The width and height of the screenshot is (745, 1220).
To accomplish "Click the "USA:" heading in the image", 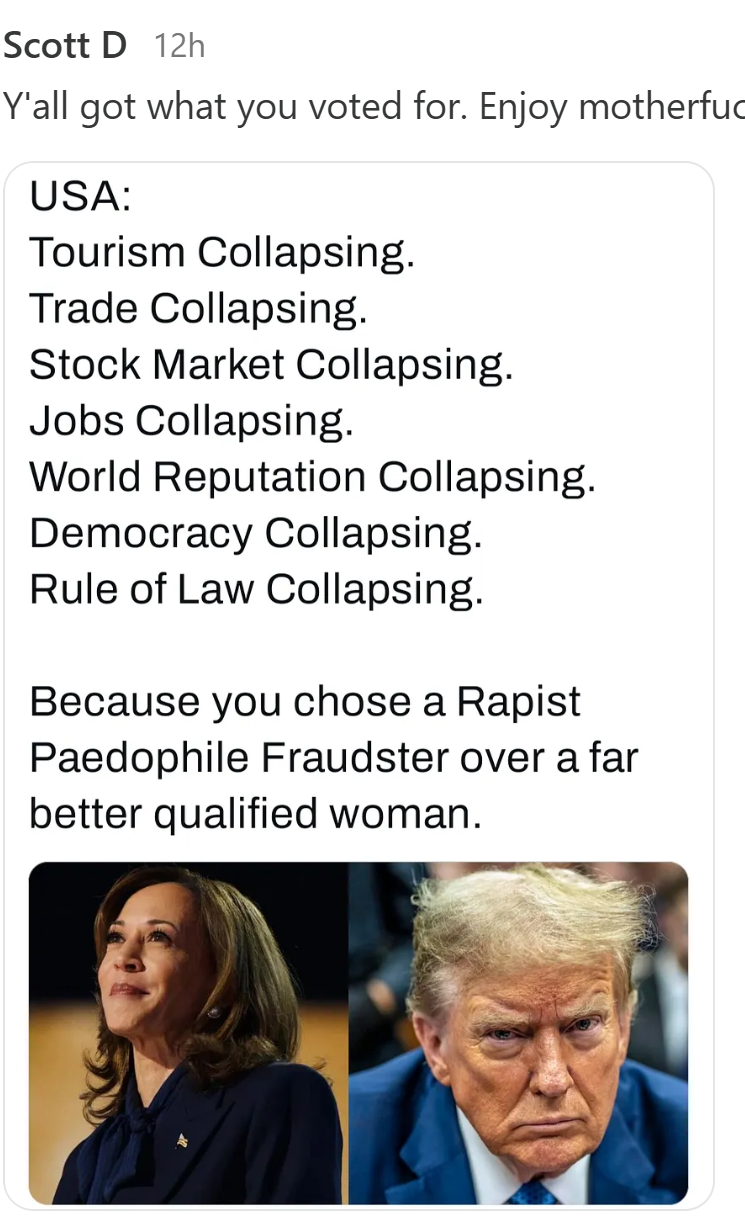I will (x=81, y=196).
